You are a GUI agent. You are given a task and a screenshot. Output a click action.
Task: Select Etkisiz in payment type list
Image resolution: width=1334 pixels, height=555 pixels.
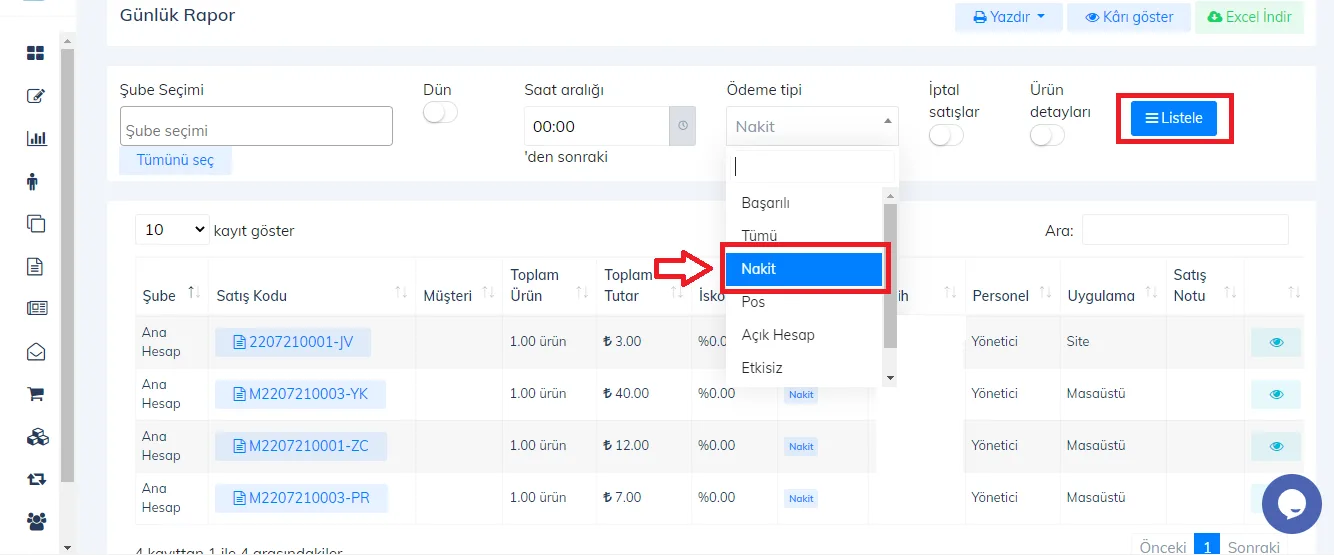tap(805, 368)
